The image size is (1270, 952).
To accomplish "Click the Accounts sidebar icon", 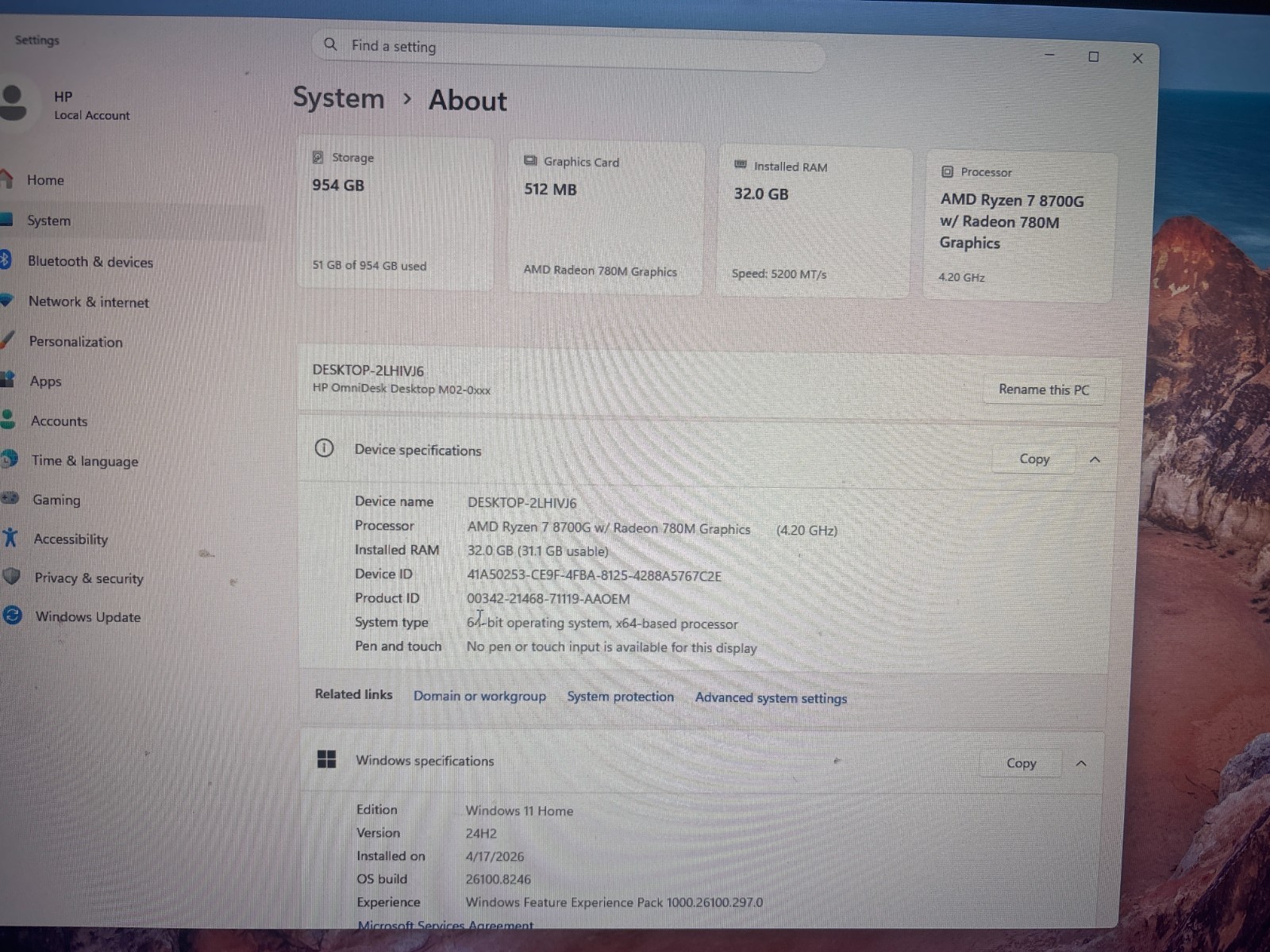I will click(8, 419).
